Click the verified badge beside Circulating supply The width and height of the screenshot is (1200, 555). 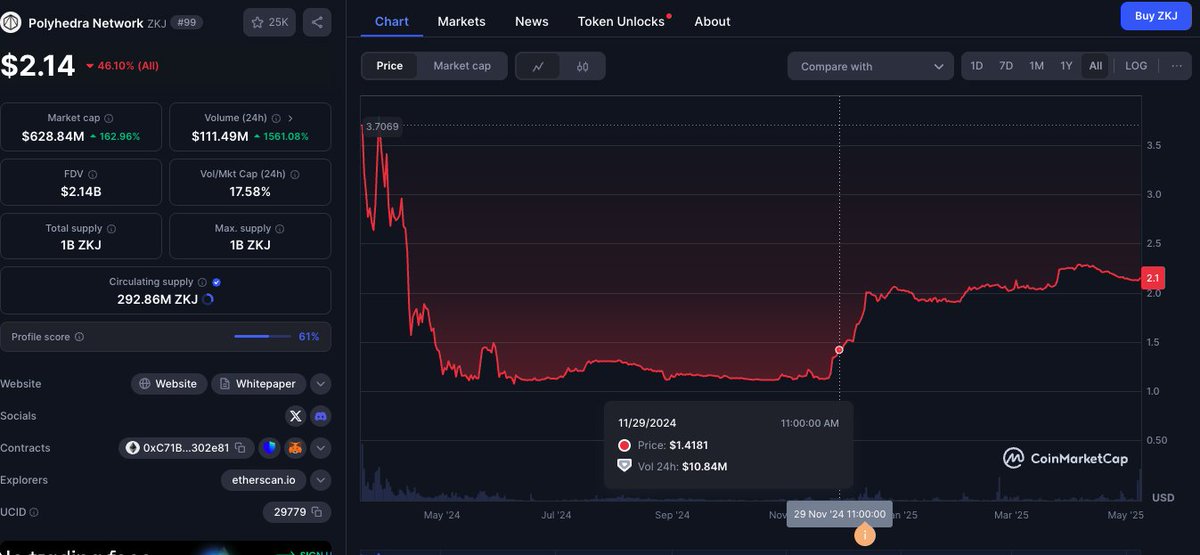pyautogui.click(x=217, y=283)
